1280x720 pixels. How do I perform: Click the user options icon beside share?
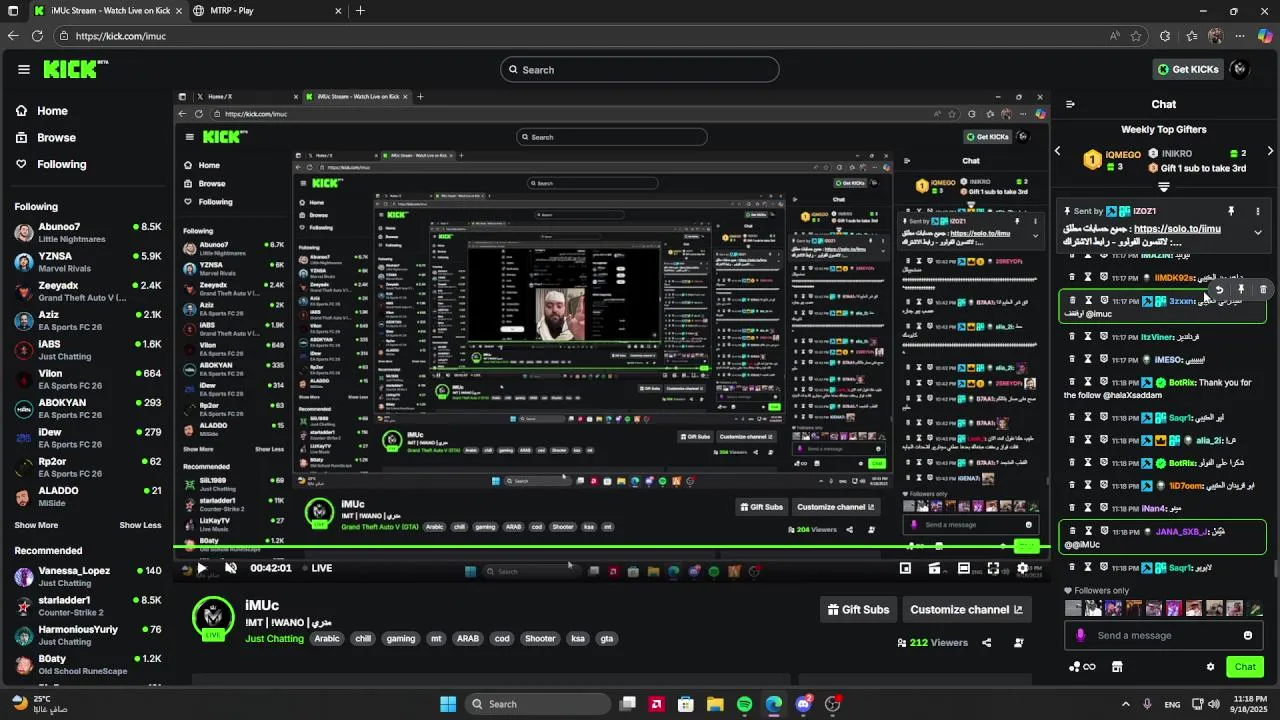click(x=1019, y=643)
